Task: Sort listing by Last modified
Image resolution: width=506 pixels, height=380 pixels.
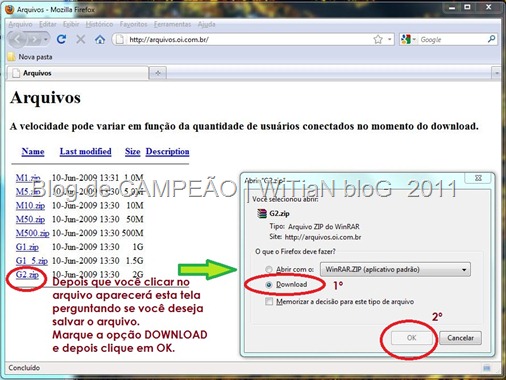Action: (x=85, y=151)
